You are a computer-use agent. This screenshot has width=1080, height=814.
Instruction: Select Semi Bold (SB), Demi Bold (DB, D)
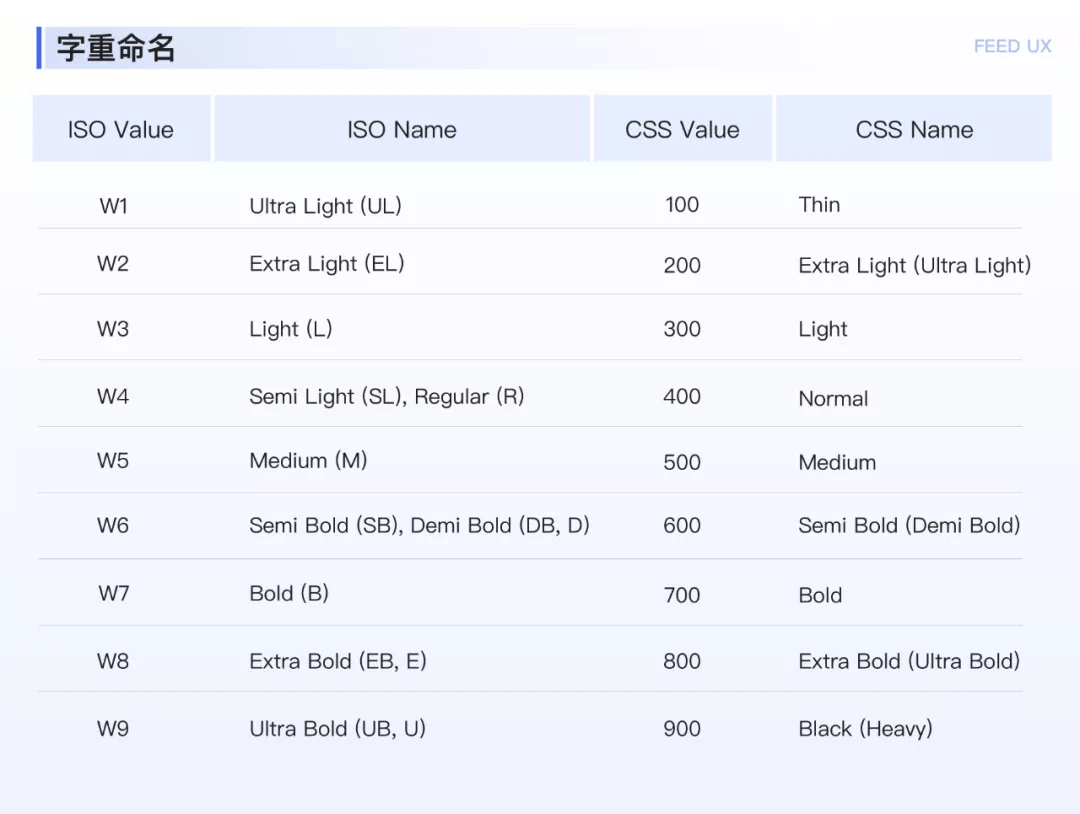419,526
